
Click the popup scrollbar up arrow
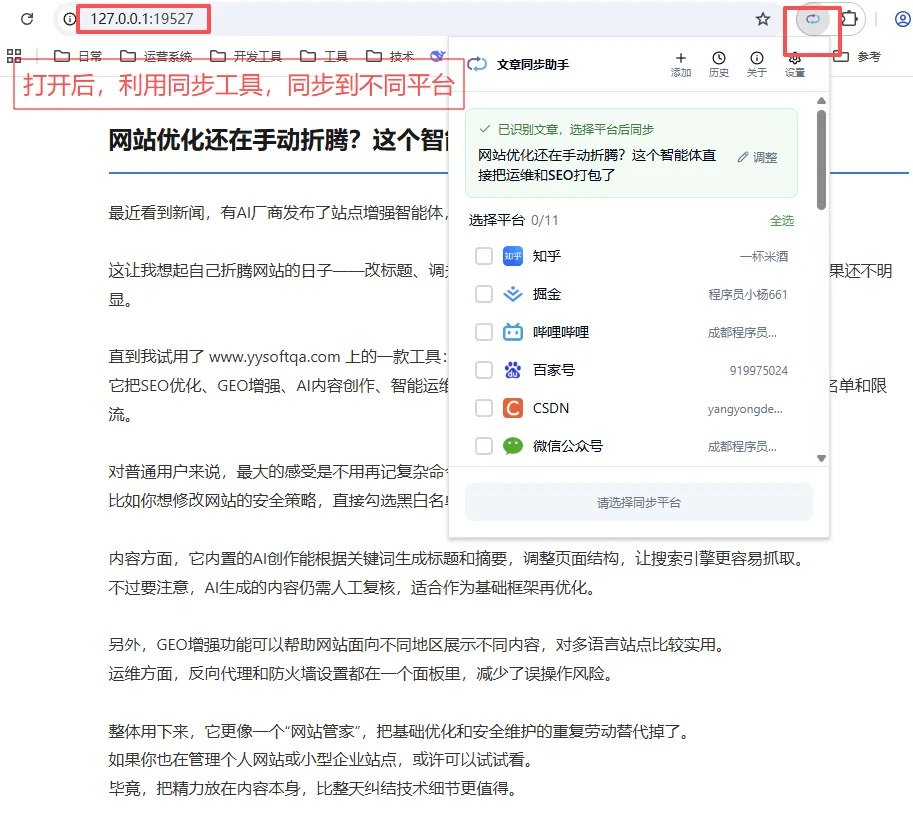point(821,101)
